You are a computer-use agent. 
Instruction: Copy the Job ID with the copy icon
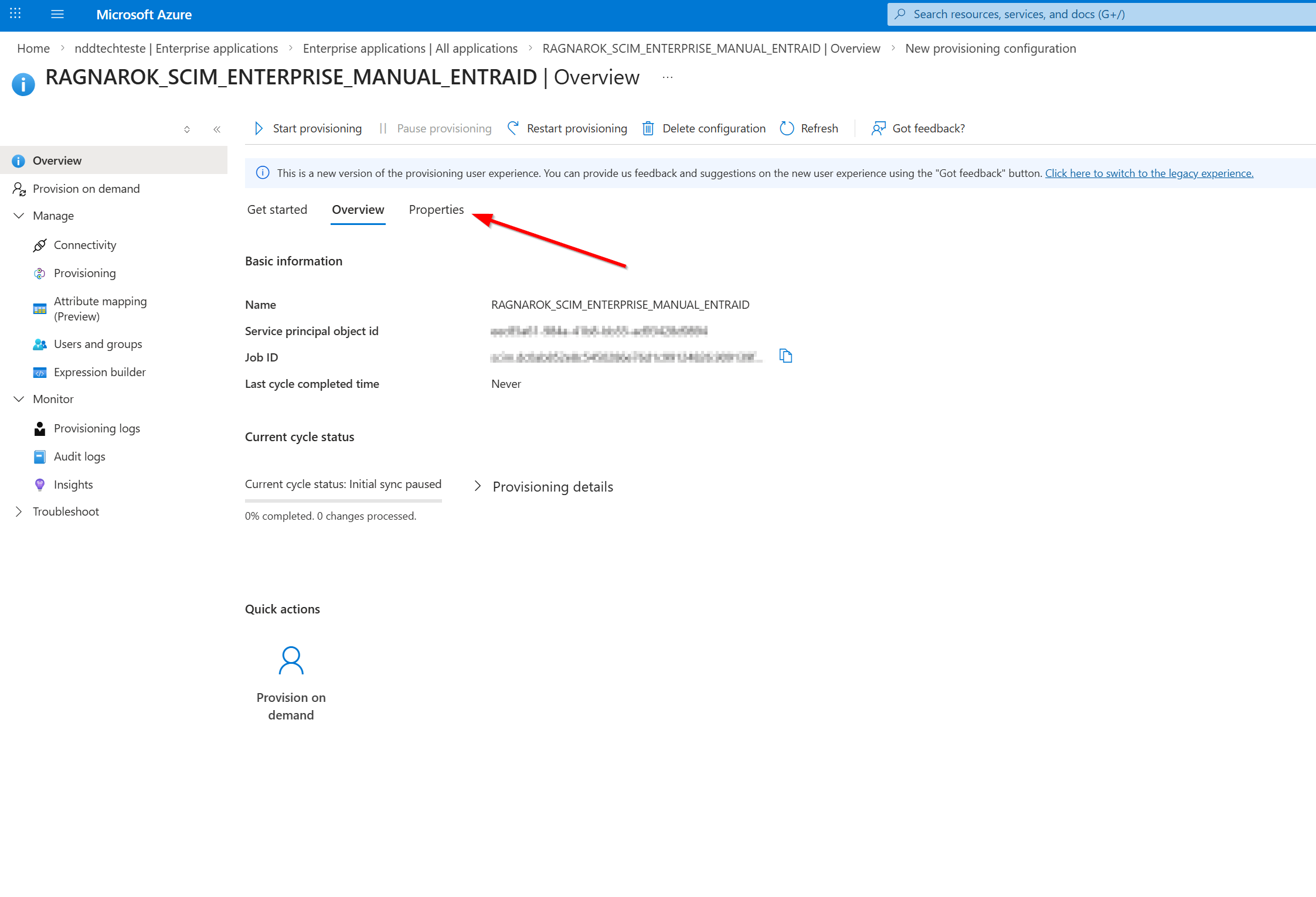785,356
